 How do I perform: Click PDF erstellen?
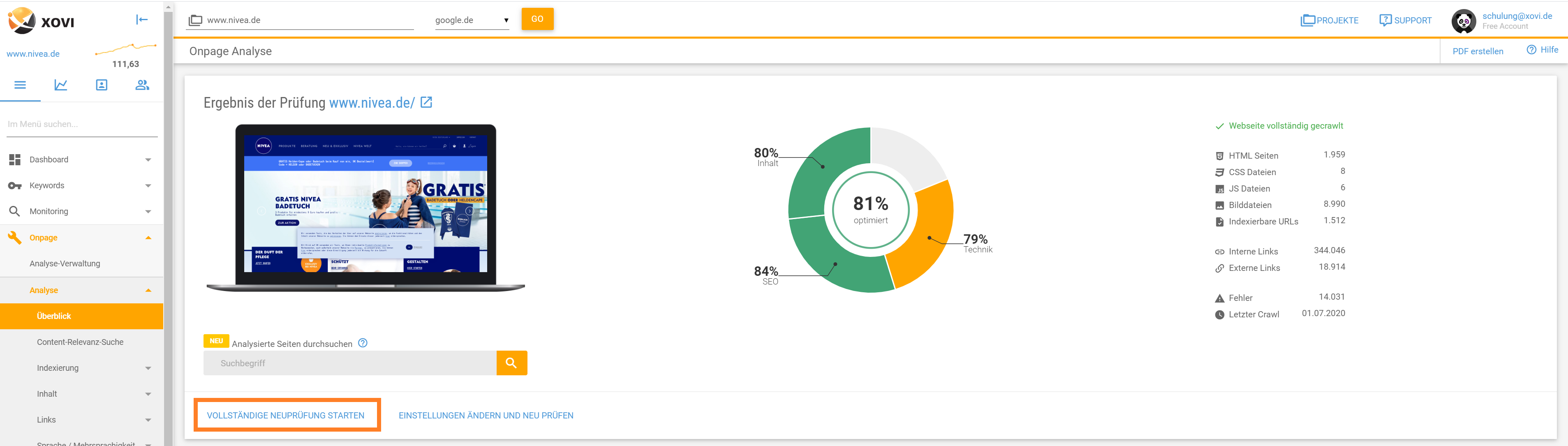1478,52
